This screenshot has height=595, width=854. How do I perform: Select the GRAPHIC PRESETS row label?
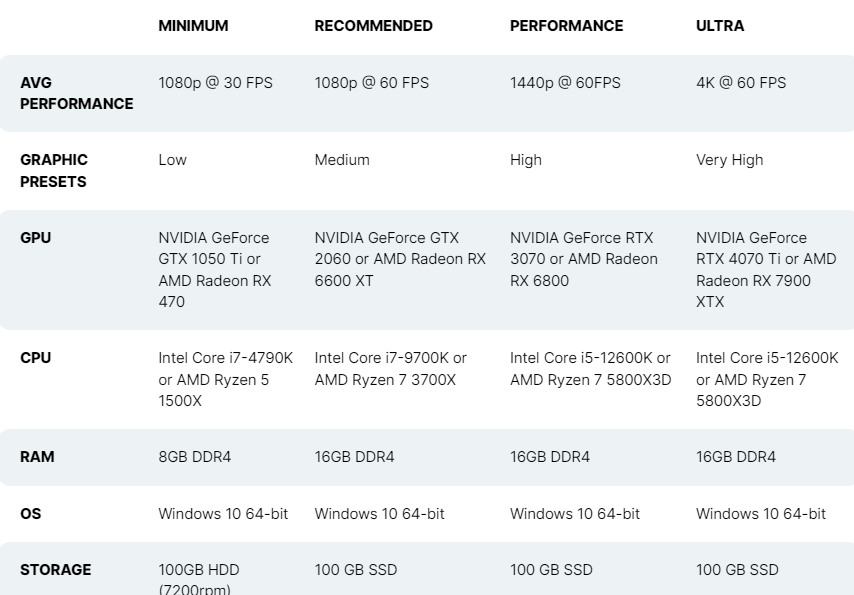[54, 171]
